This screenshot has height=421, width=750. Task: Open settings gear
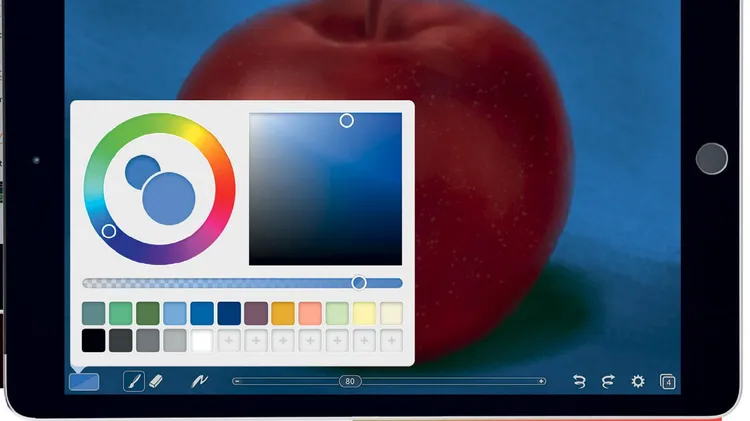638,381
